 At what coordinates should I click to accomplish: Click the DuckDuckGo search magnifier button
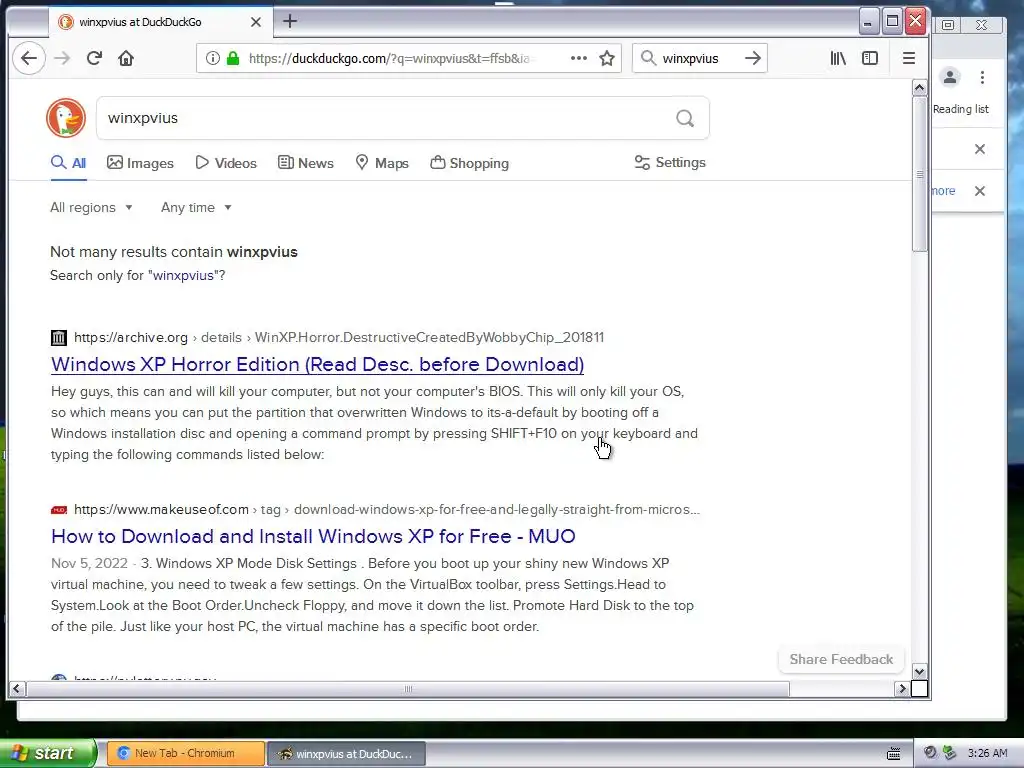pos(685,118)
